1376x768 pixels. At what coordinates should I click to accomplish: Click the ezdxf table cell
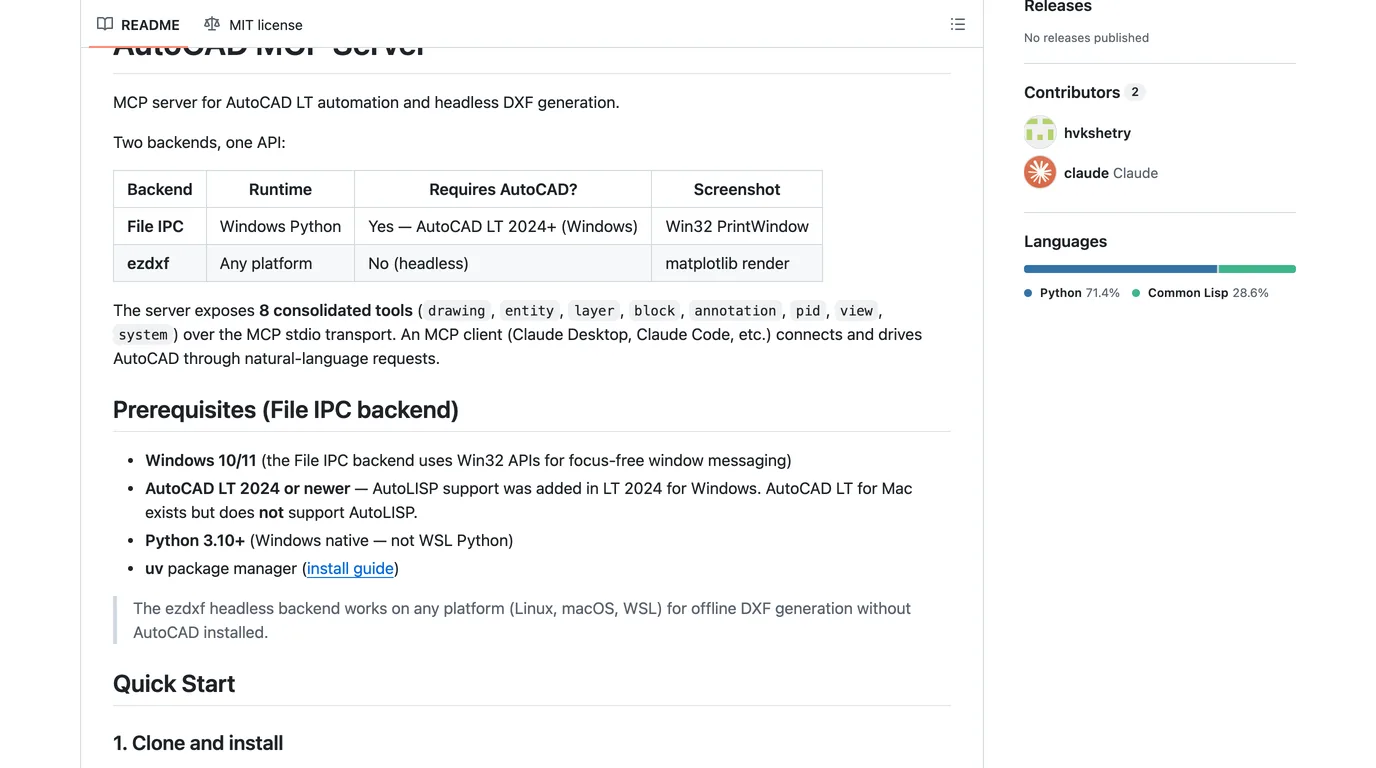[x=160, y=263]
